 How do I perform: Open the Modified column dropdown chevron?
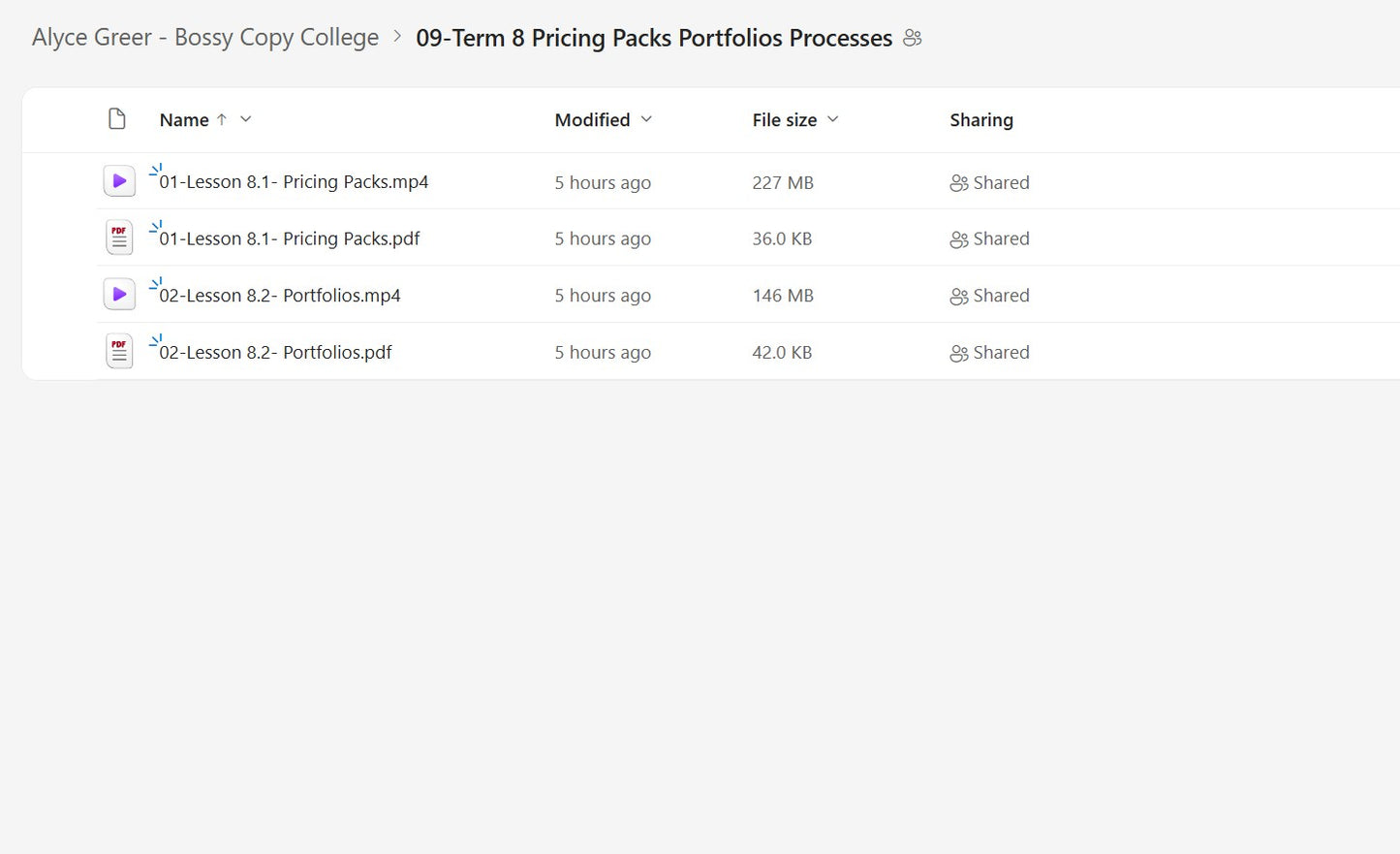pyautogui.click(x=646, y=119)
